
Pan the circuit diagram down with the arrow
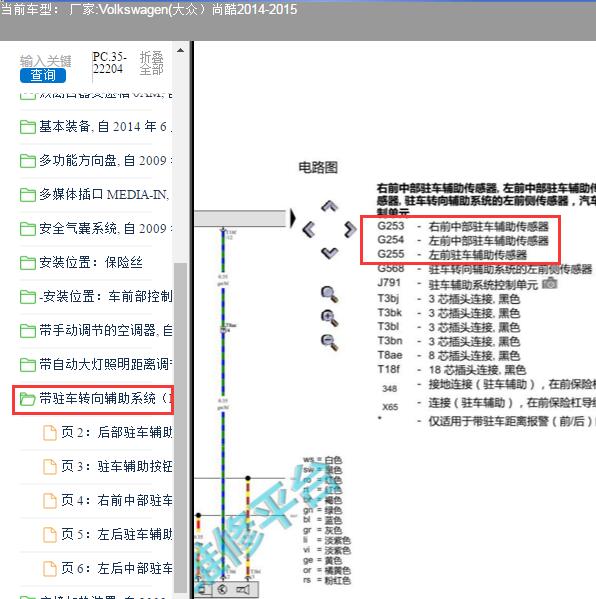coord(329,253)
